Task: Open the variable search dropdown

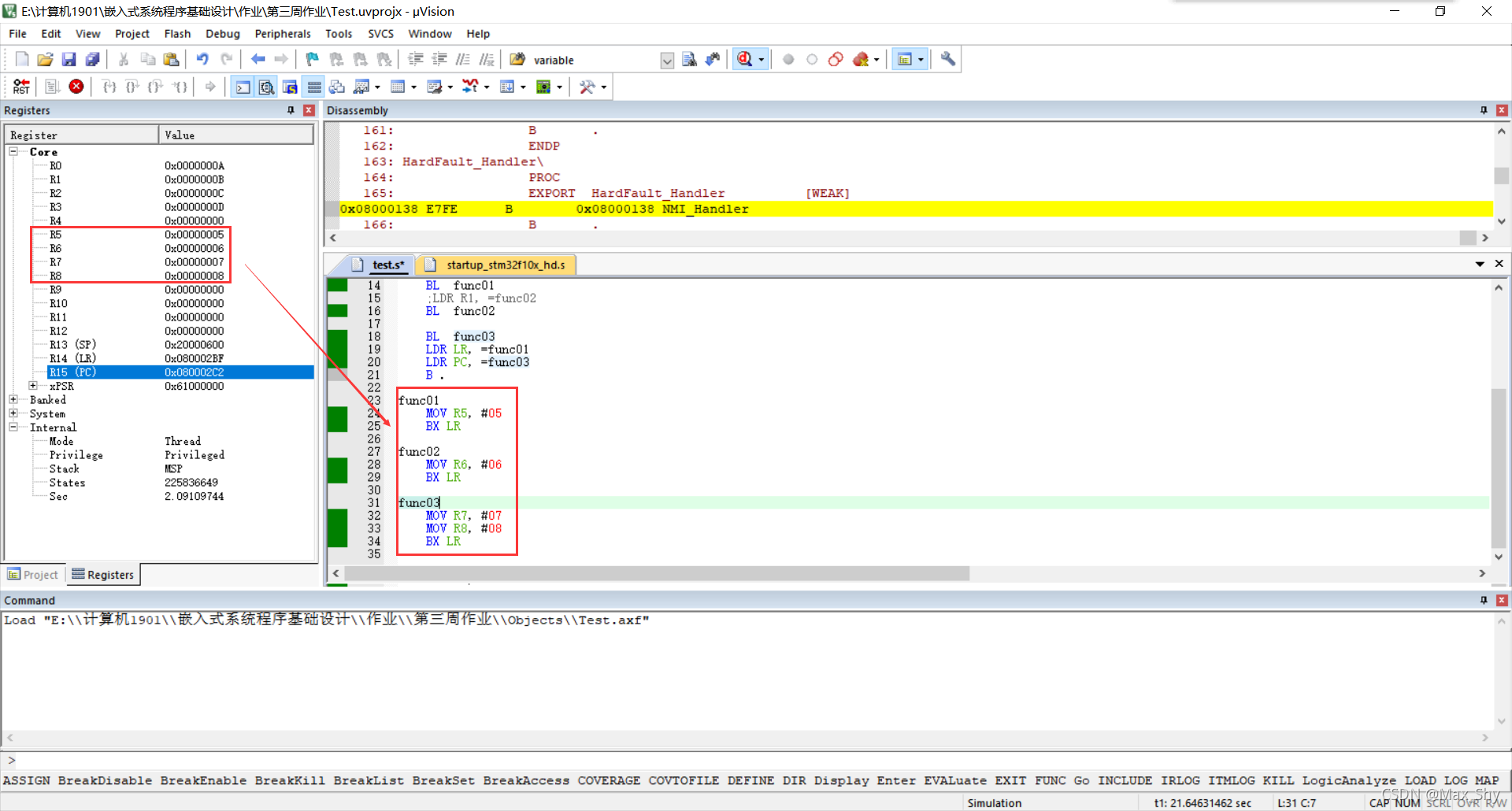Action: click(x=667, y=60)
